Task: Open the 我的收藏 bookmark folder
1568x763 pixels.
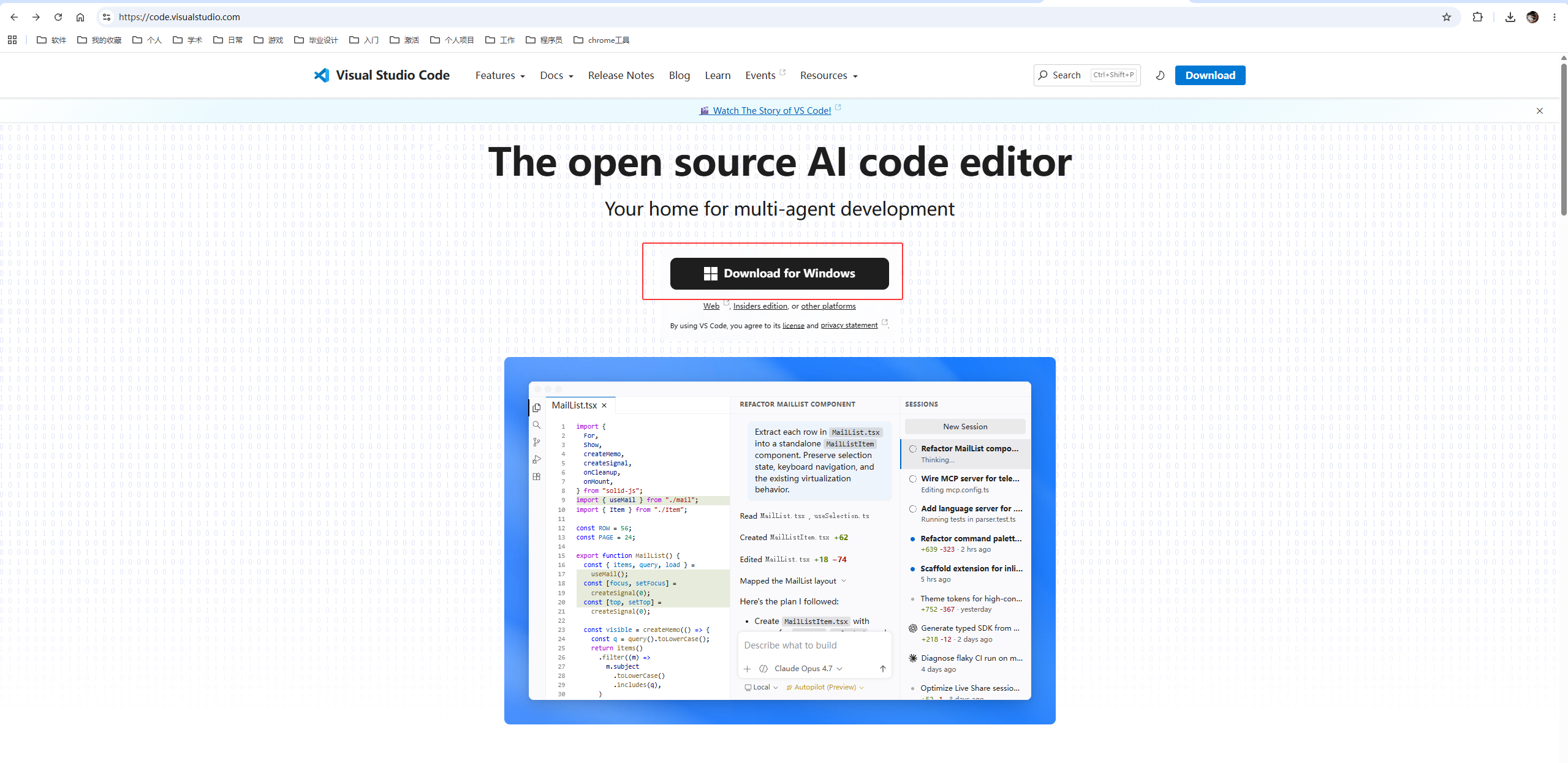Action: 99,40
